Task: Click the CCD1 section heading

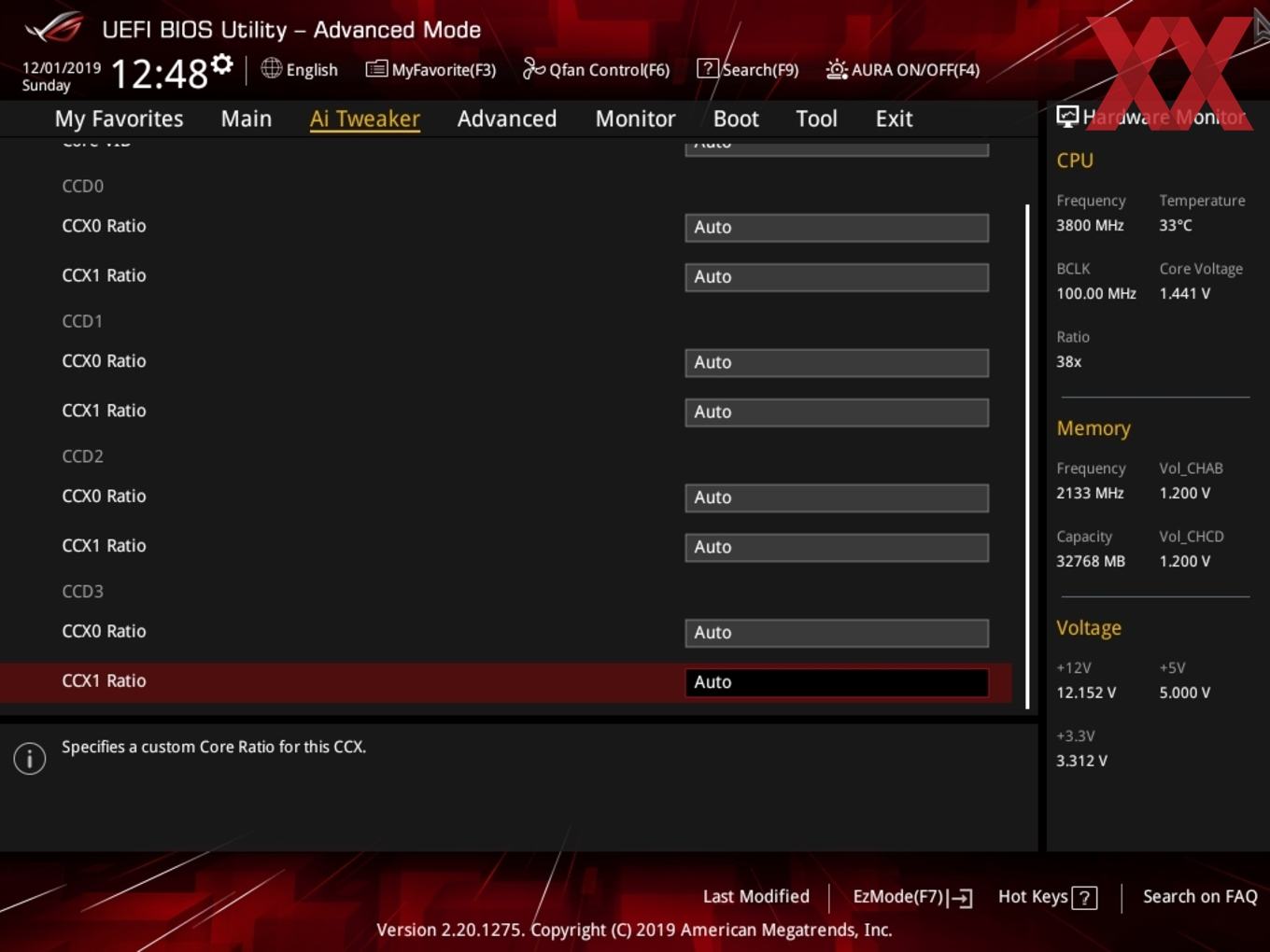Action: coord(82,321)
